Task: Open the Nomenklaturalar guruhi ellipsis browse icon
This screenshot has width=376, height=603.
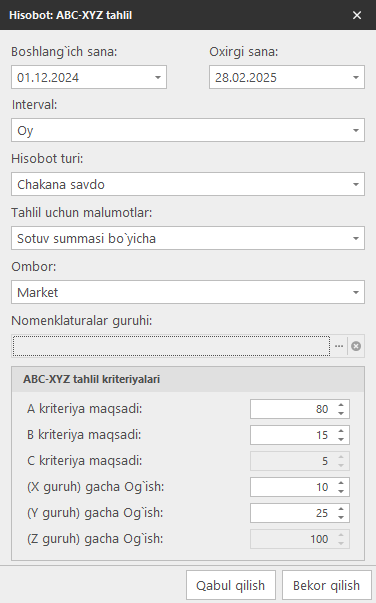Action: 339,346
